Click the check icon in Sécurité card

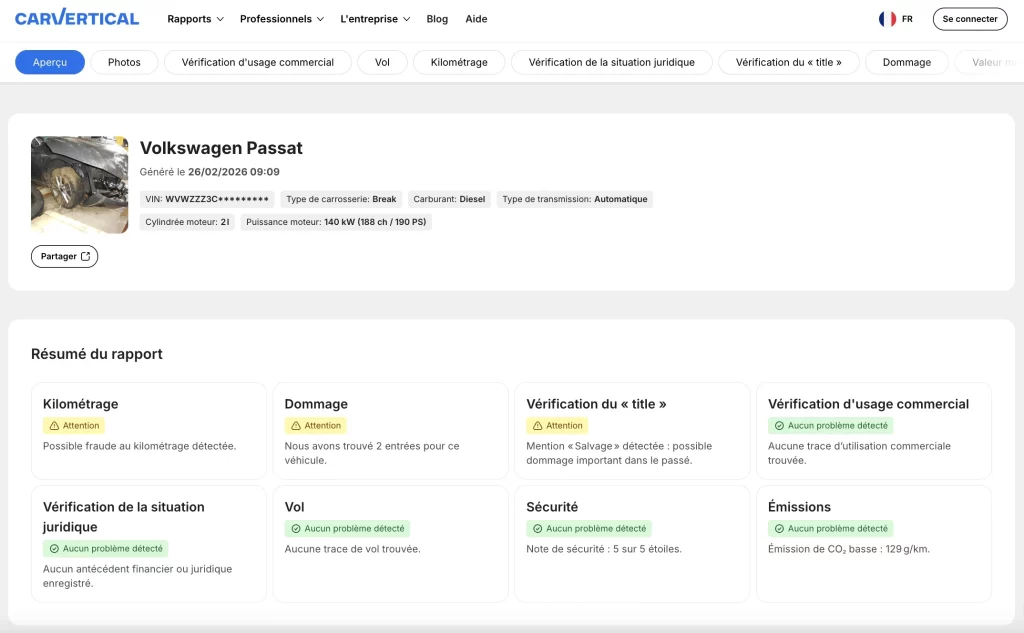537,528
